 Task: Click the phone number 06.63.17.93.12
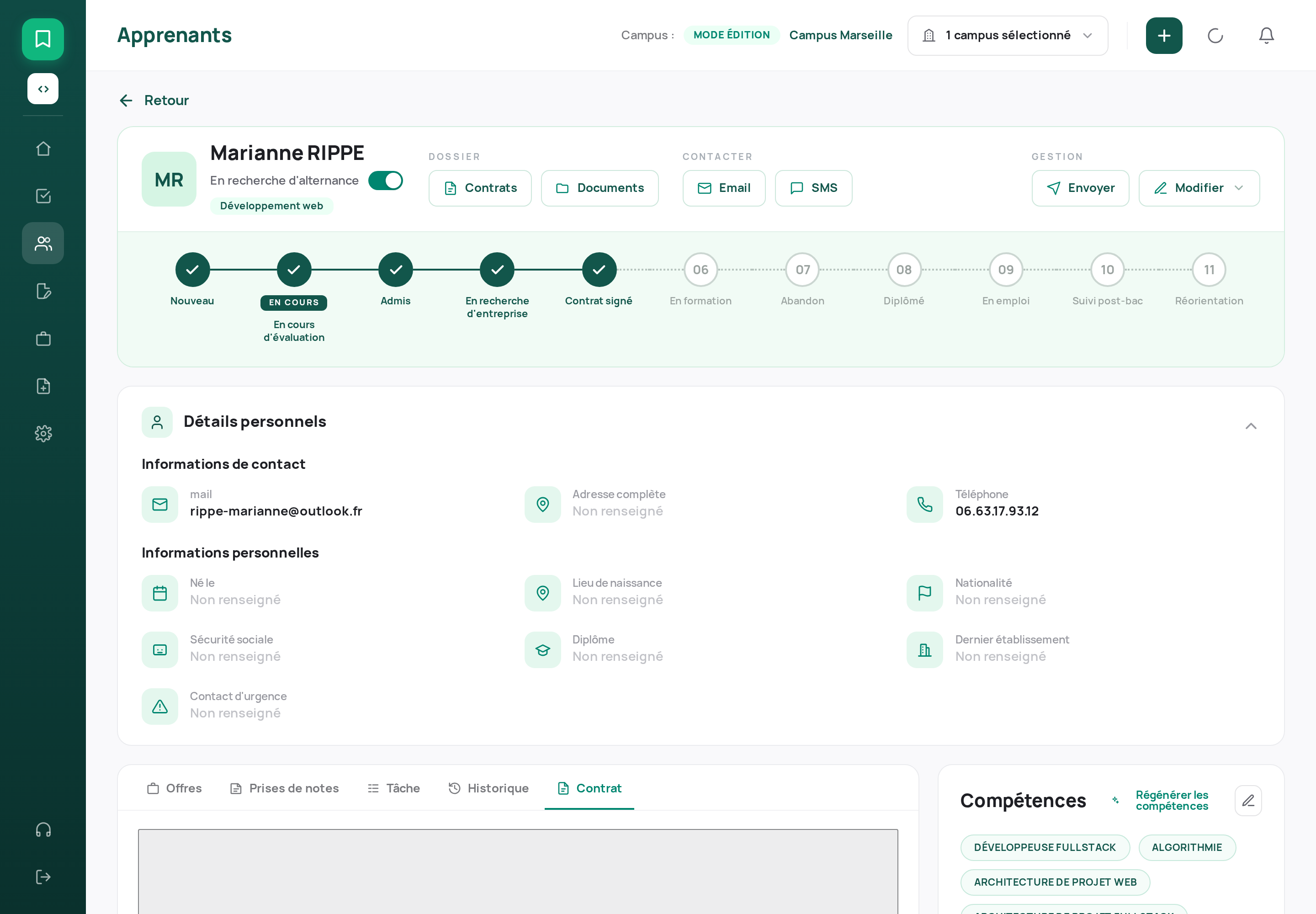[997, 511]
